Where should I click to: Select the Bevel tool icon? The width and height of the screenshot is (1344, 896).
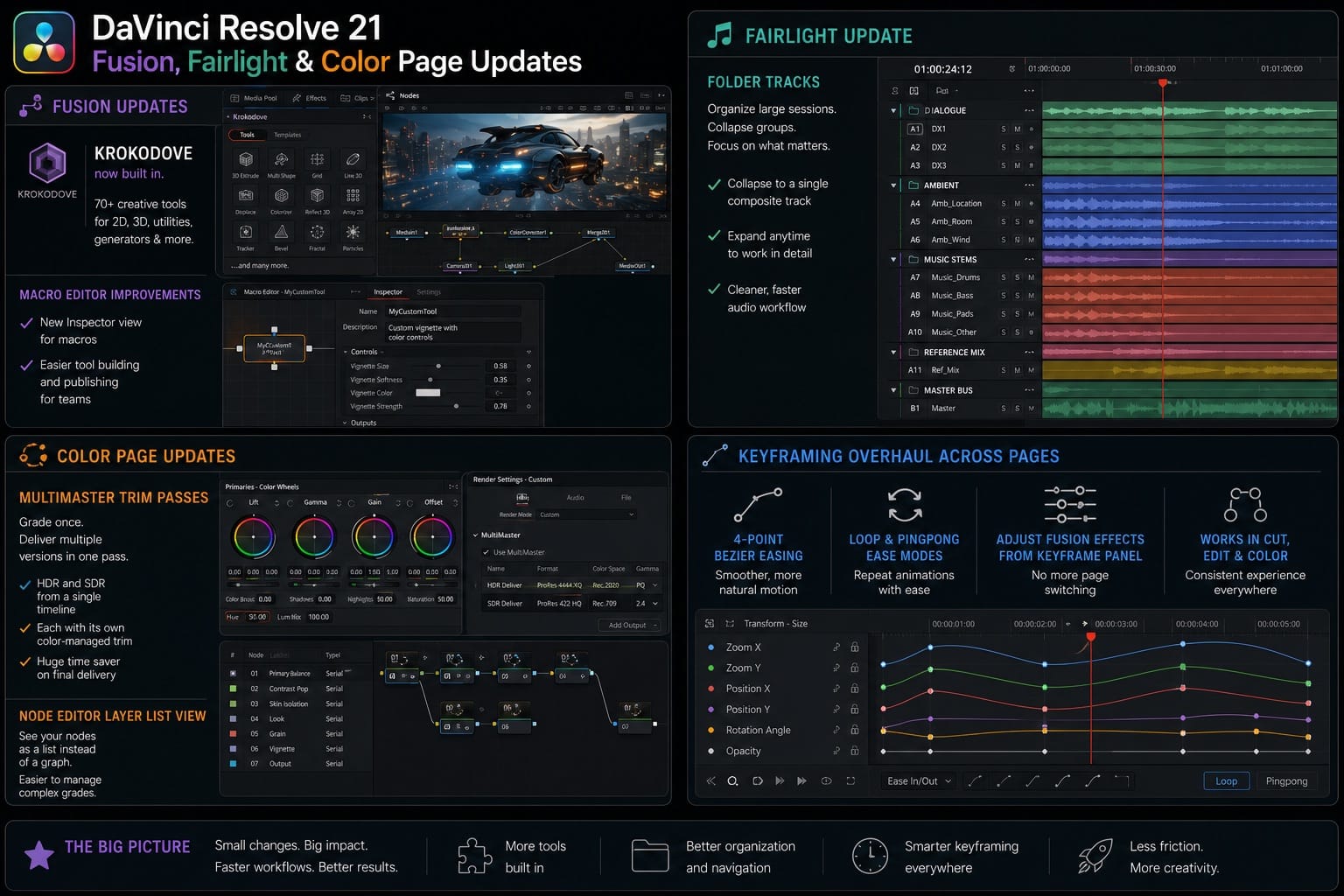coord(281,232)
